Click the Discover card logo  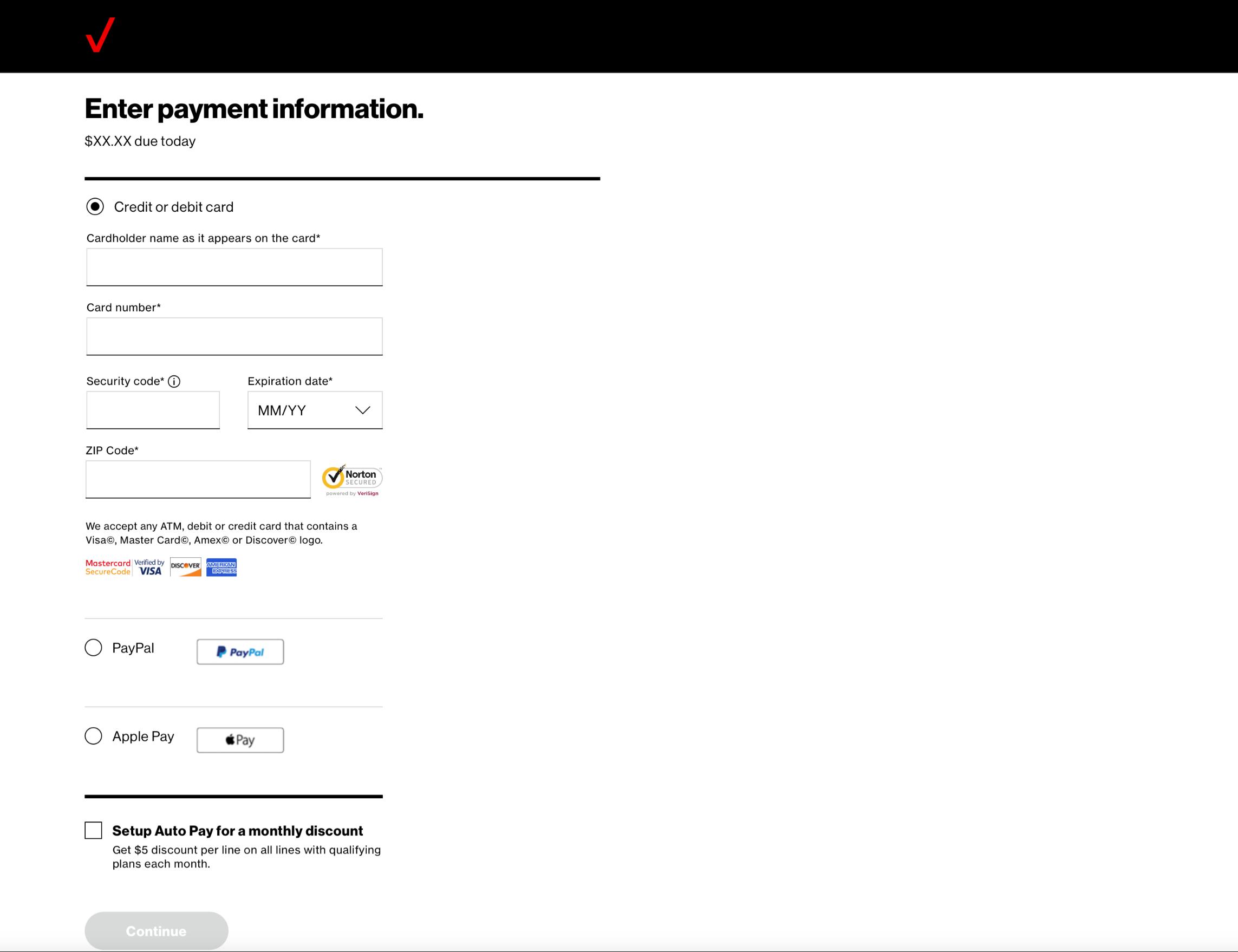(185, 567)
